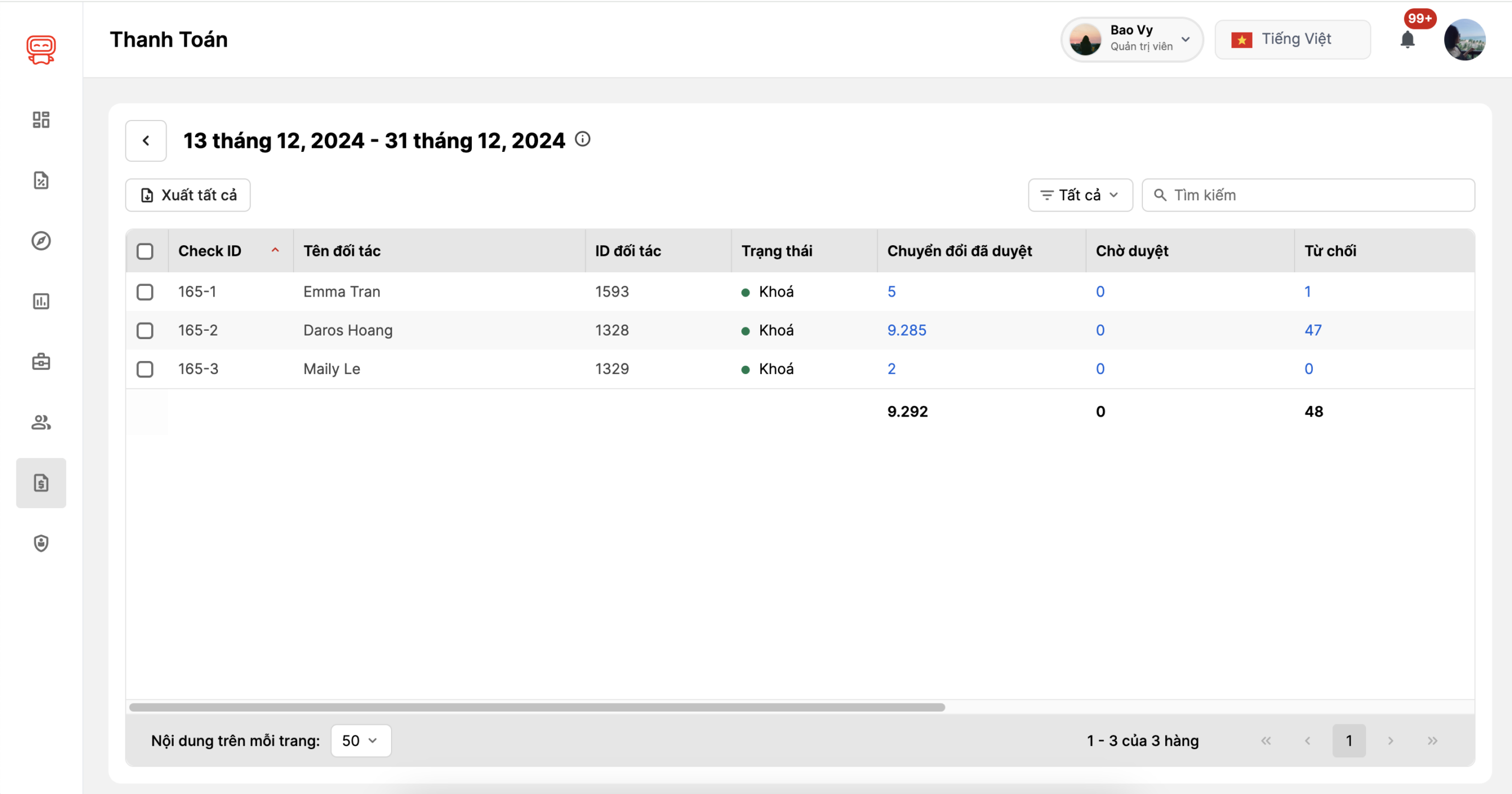Click the Xuất tất cả export button
This screenshot has width=1512, height=794.
pos(188,195)
